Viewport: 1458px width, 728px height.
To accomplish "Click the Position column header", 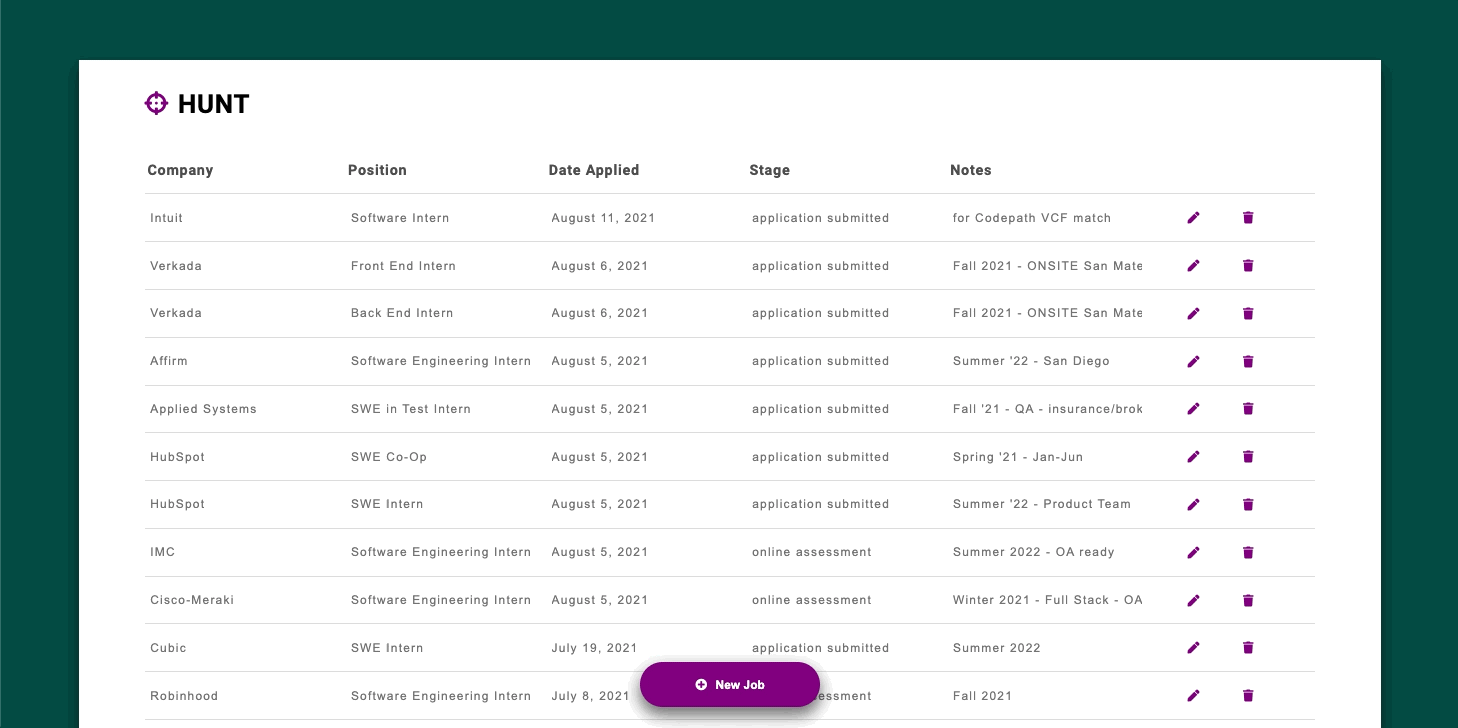I will (x=377, y=170).
